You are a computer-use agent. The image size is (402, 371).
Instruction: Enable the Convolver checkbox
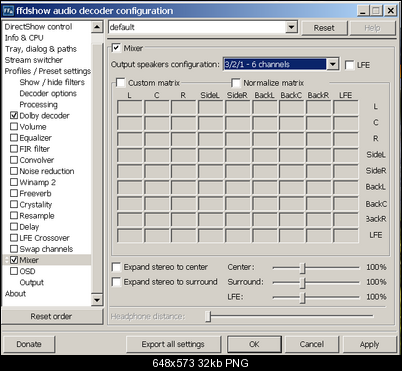(14, 160)
